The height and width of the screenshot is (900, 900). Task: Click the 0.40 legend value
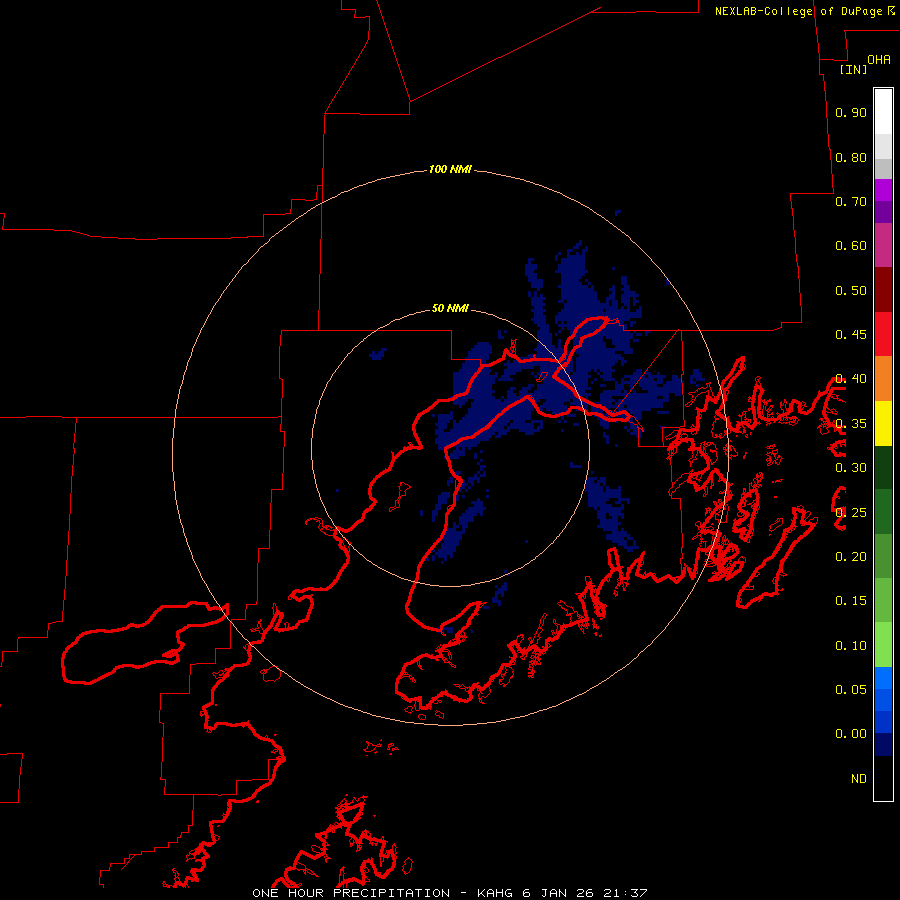[x=851, y=379]
